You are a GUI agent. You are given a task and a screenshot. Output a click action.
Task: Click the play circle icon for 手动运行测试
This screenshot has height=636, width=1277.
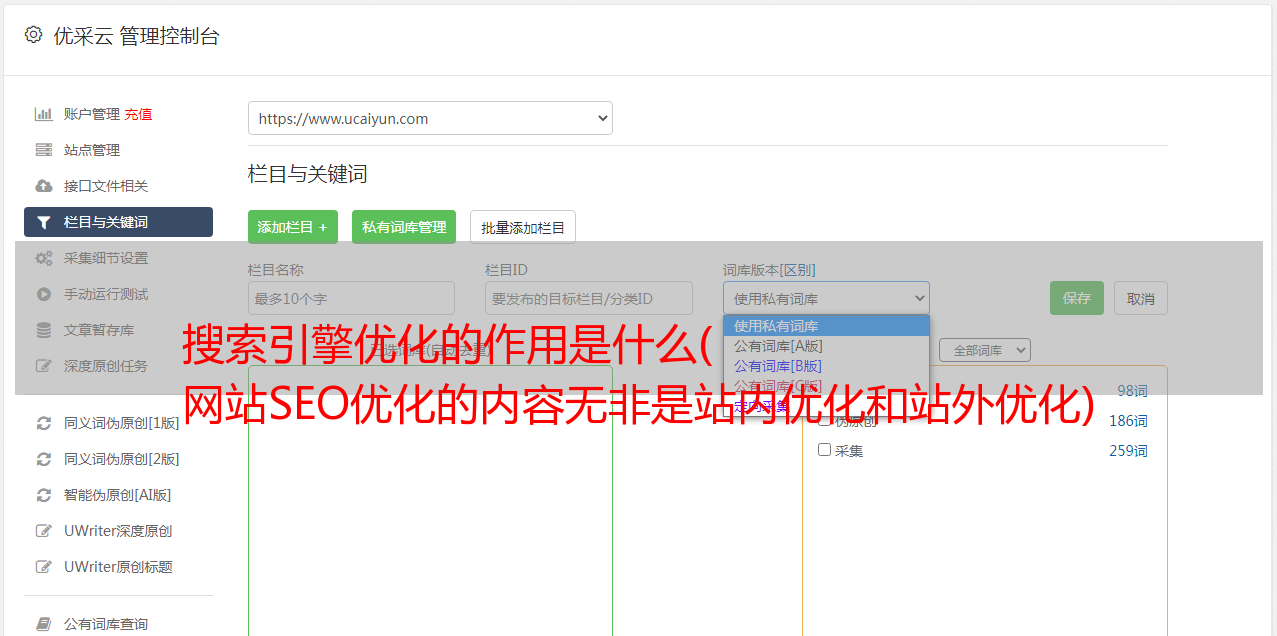tap(44, 294)
